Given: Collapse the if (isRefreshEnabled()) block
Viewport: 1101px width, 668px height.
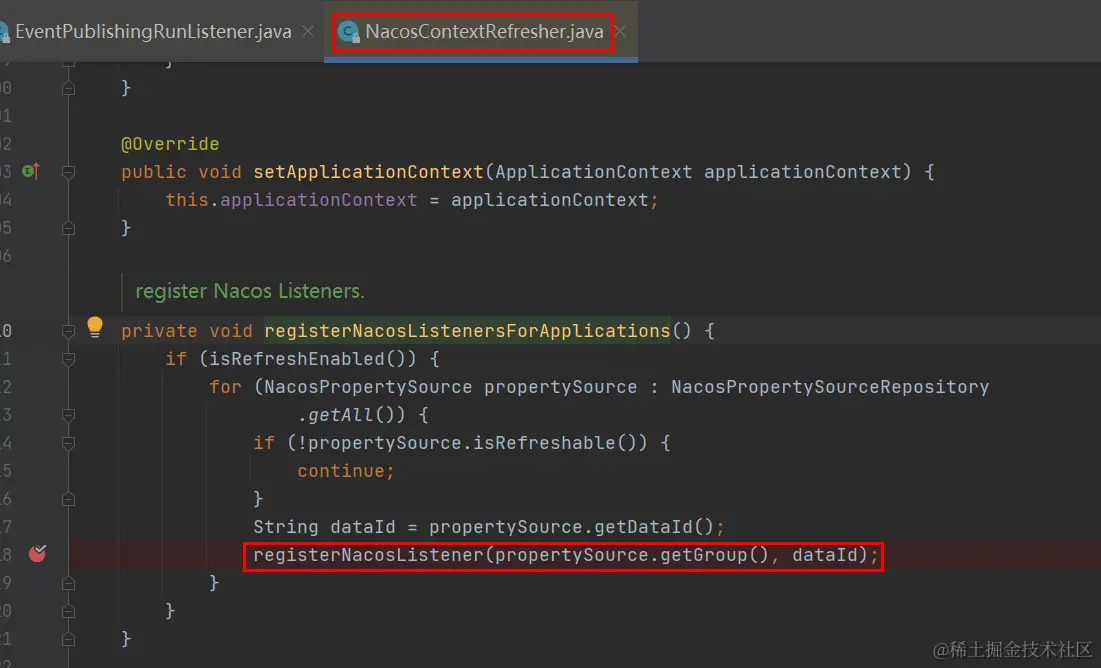Looking at the screenshot, I should [68, 359].
